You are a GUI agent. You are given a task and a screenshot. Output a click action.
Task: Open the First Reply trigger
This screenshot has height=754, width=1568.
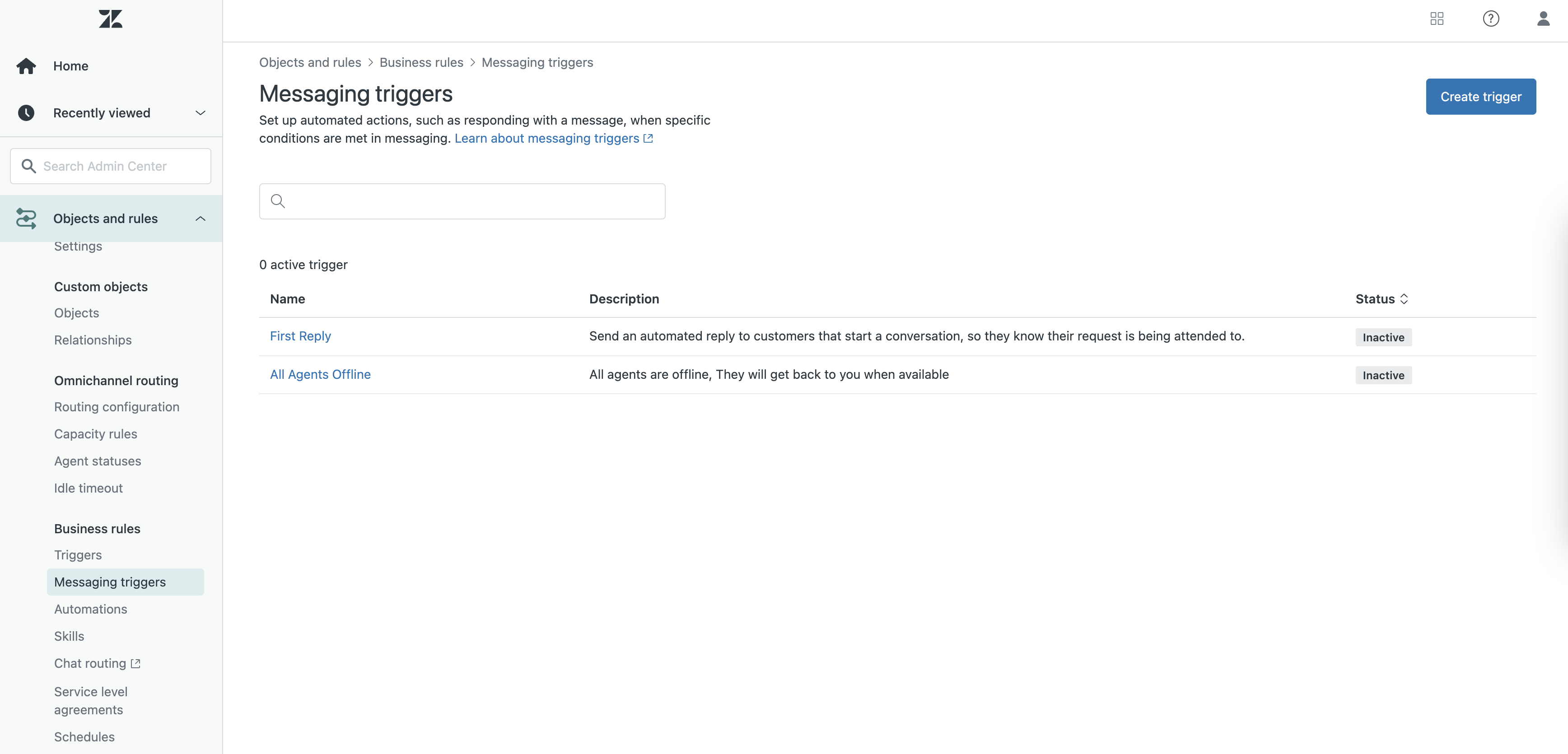pyautogui.click(x=300, y=336)
